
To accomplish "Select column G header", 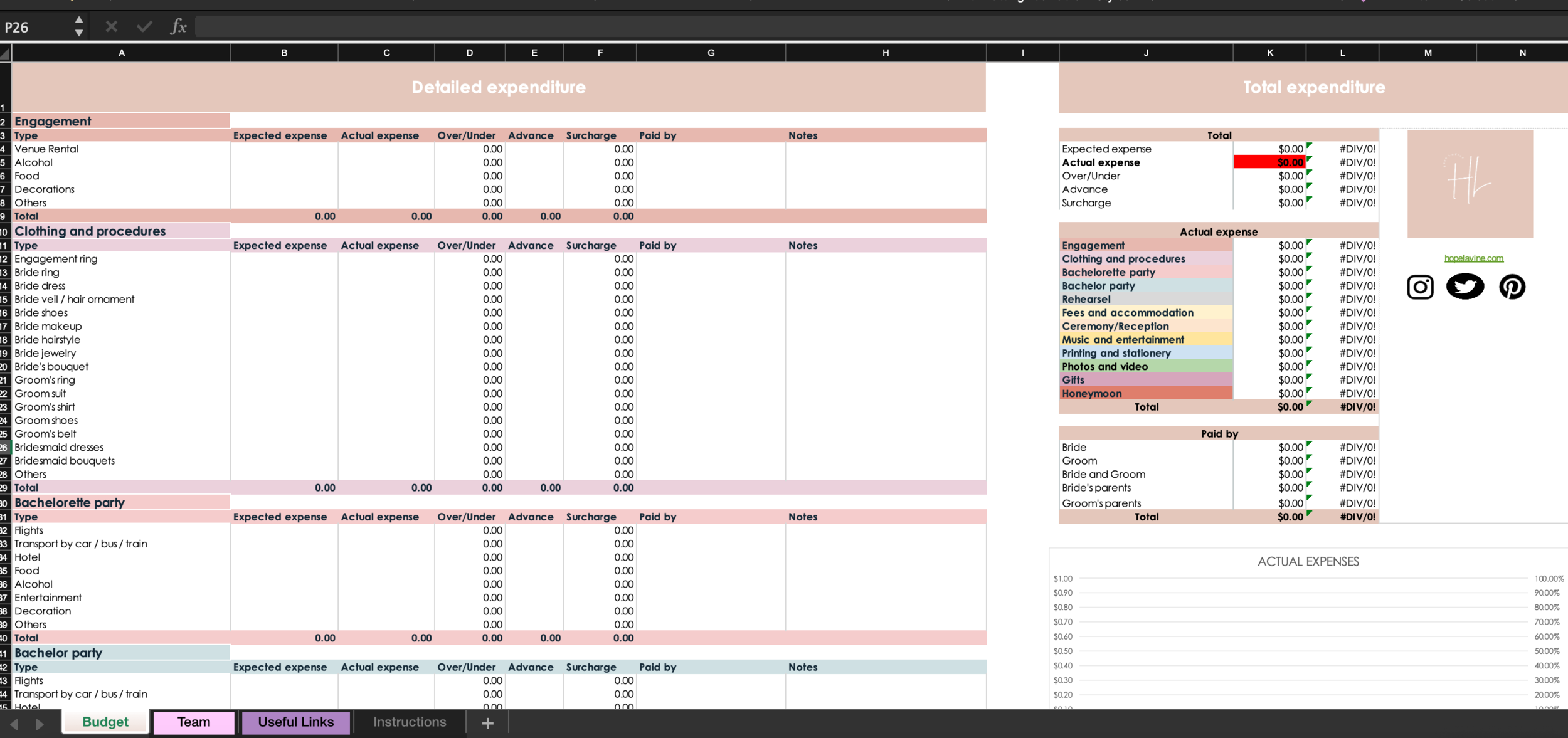I will tap(711, 53).
